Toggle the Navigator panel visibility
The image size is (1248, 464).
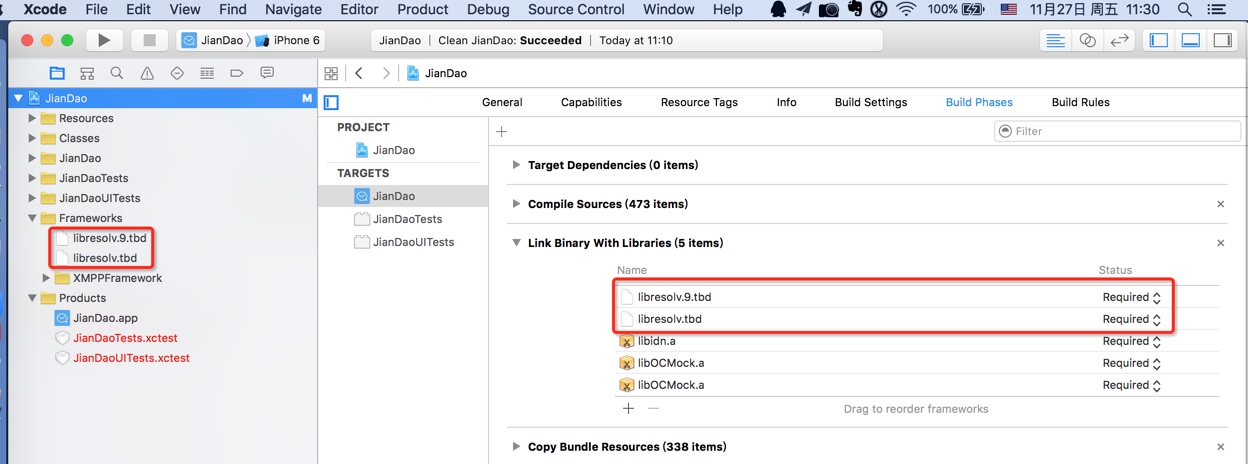pyautogui.click(x=1159, y=40)
